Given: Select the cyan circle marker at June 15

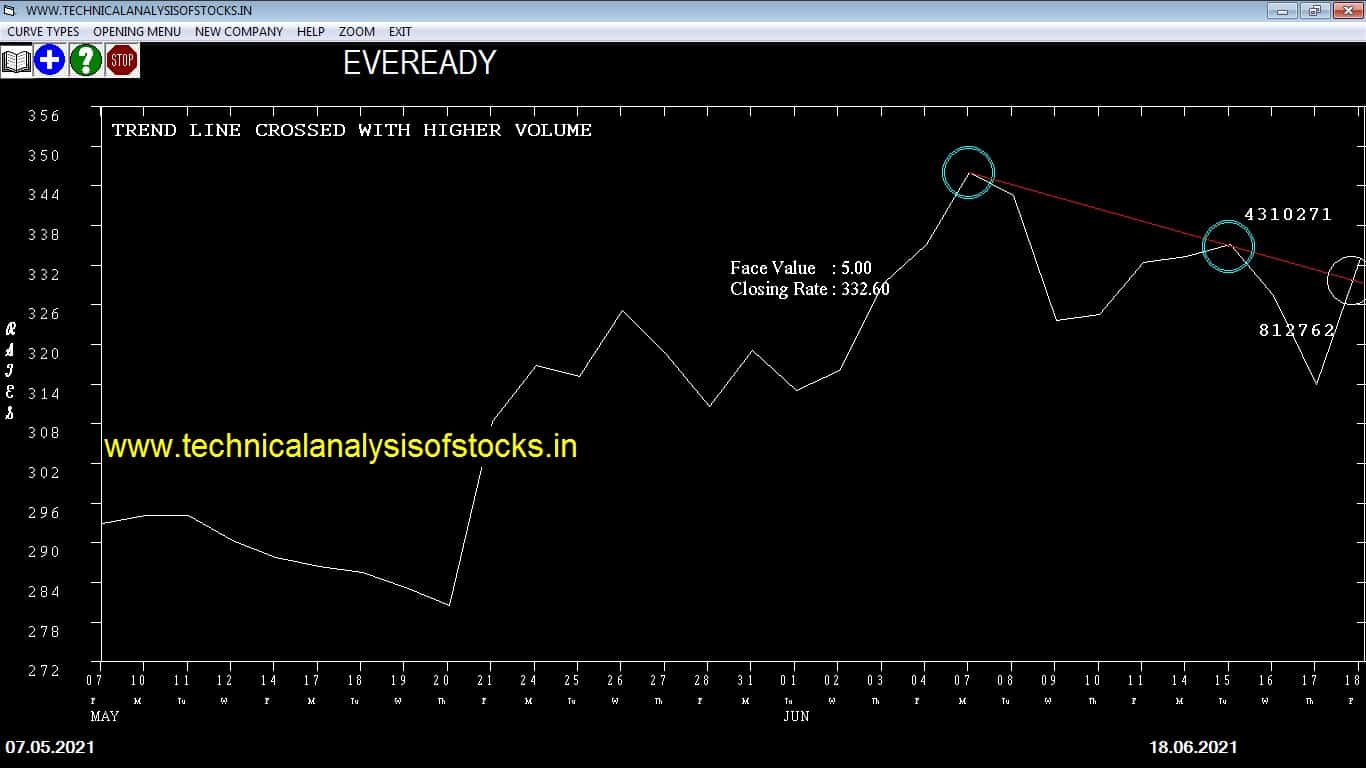Looking at the screenshot, I should [x=1228, y=246].
